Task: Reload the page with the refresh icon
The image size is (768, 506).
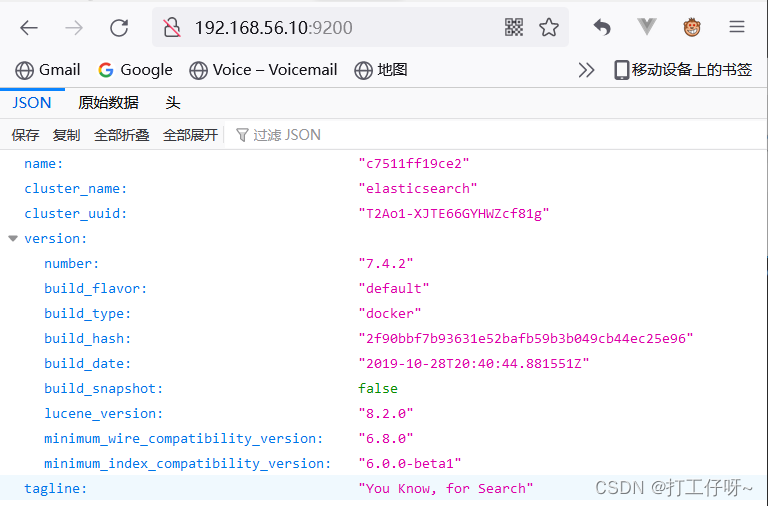Action: pyautogui.click(x=119, y=27)
